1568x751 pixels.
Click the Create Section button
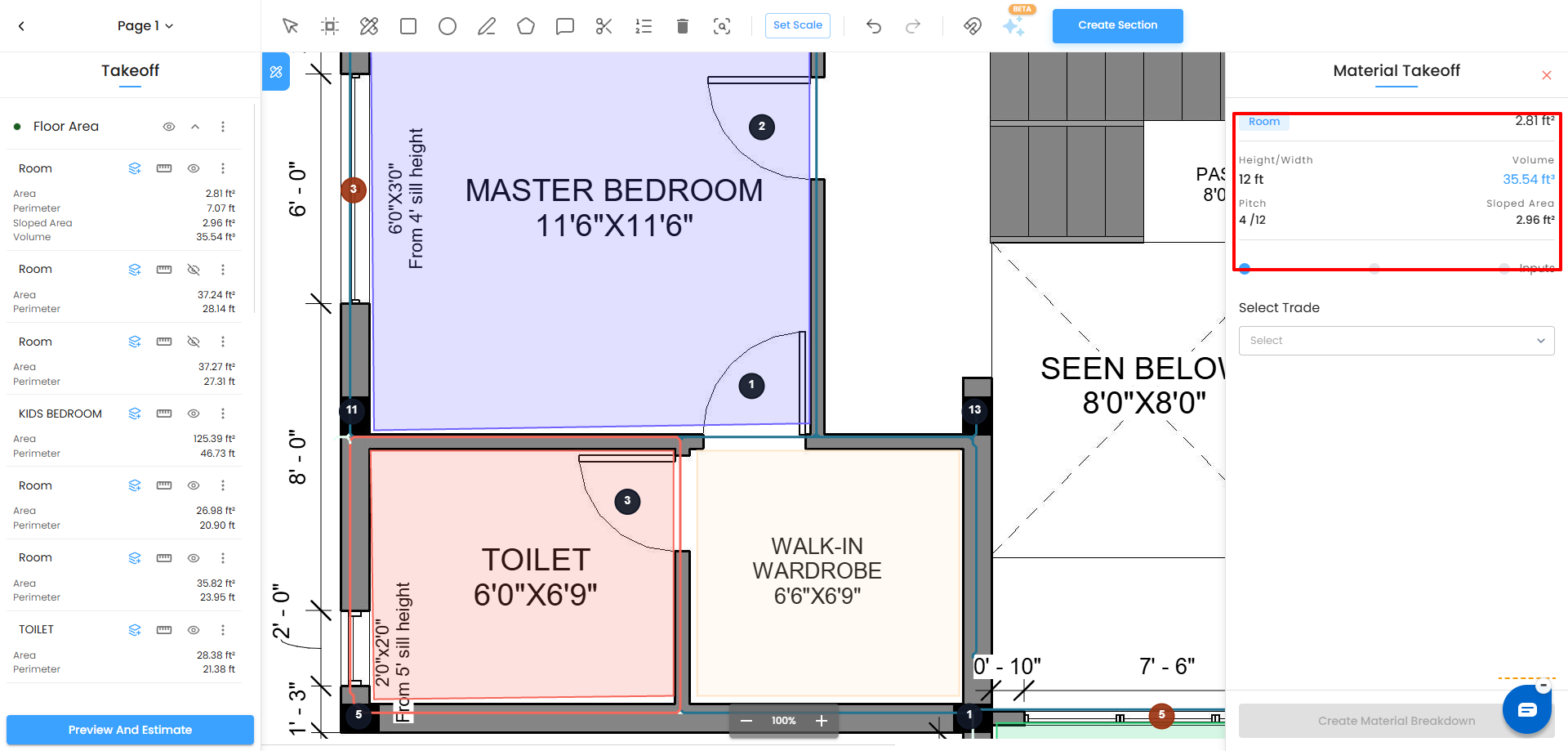click(1117, 25)
